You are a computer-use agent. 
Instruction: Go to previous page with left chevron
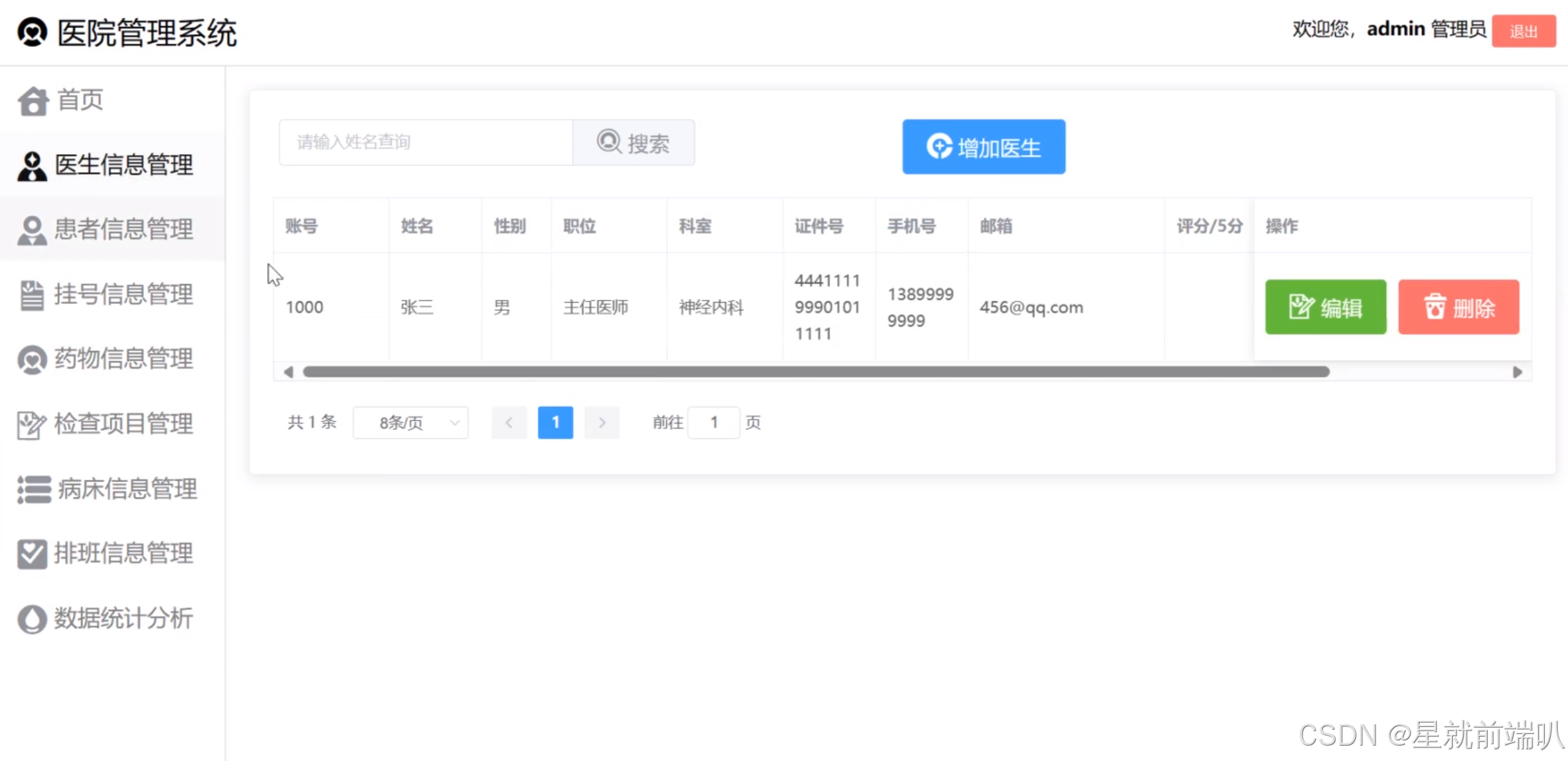[509, 422]
